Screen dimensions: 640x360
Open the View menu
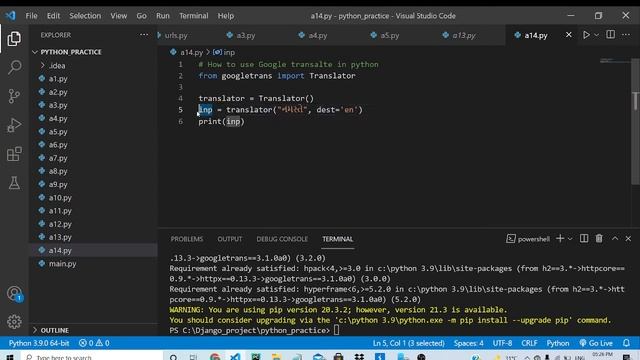pos(118,16)
